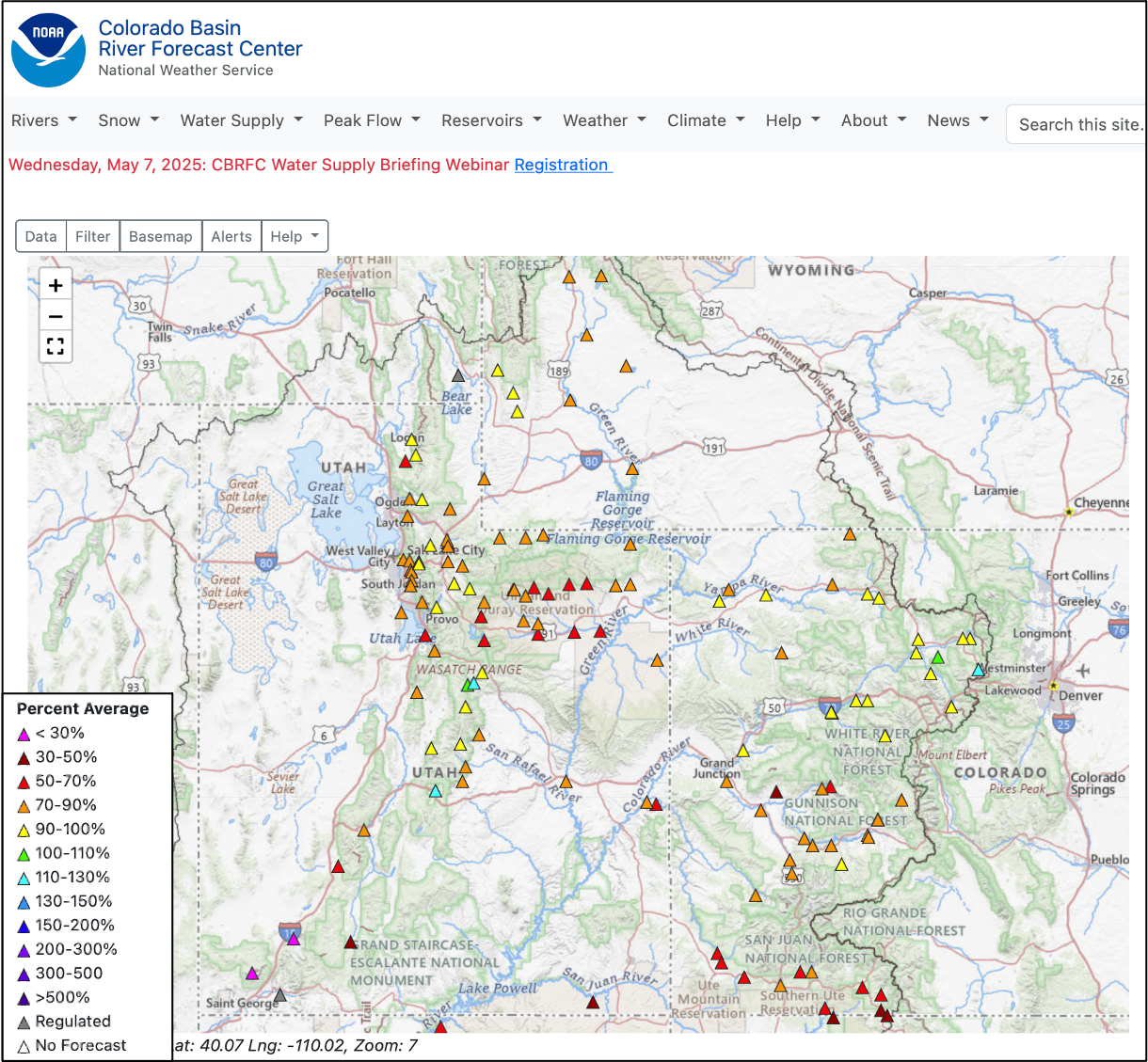Click the gray Regulated triangle near Bear Lake
The width and height of the screenshot is (1148, 1062).
(458, 375)
